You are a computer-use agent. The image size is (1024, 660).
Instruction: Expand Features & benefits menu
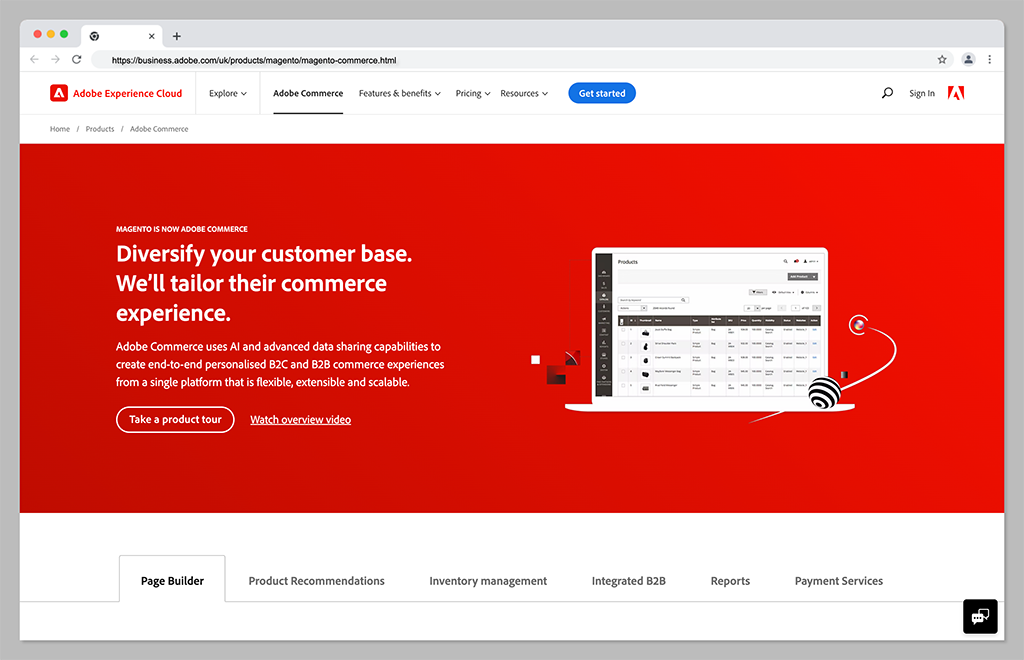pyautogui.click(x=399, y=93)
